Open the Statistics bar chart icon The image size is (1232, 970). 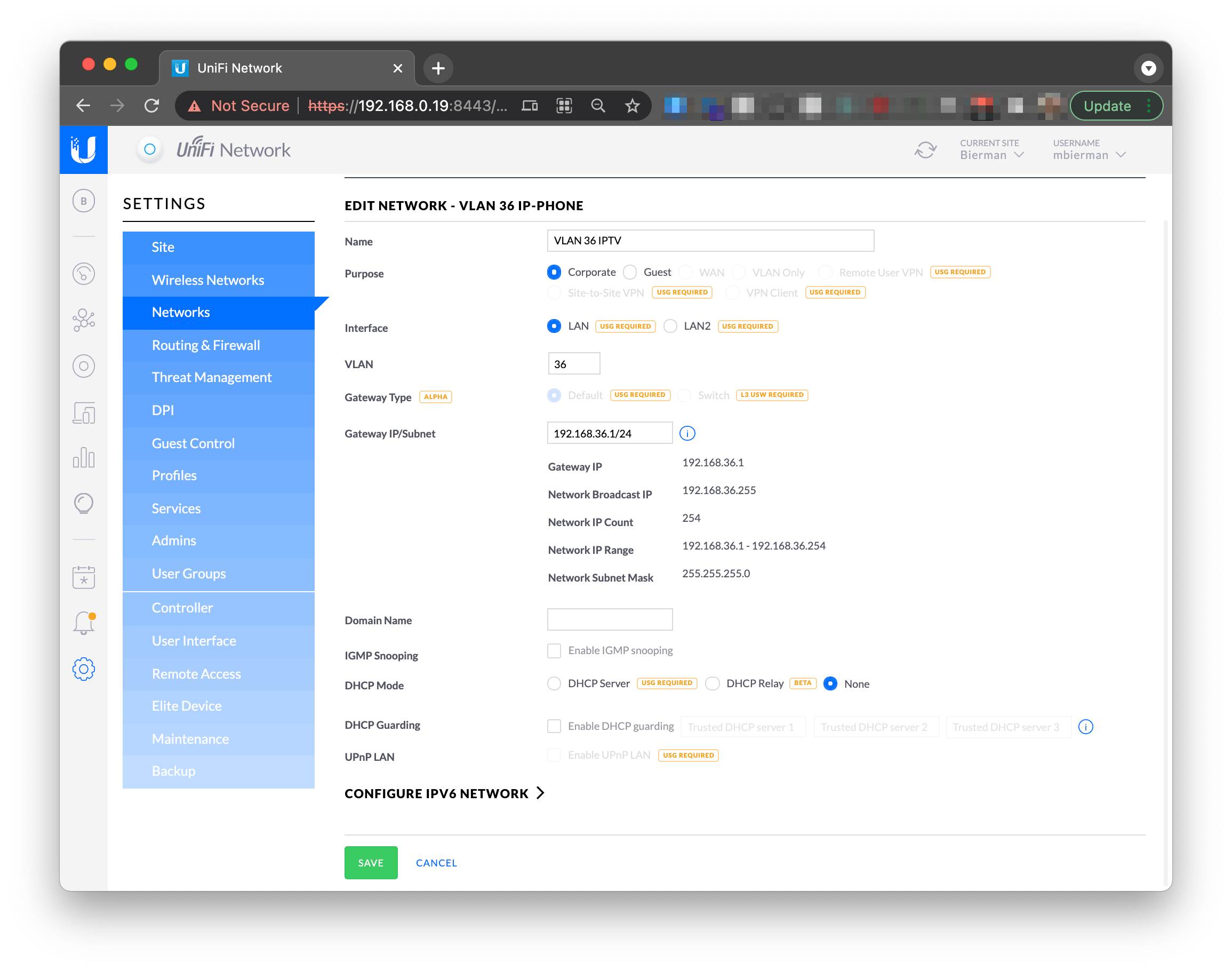83,458
